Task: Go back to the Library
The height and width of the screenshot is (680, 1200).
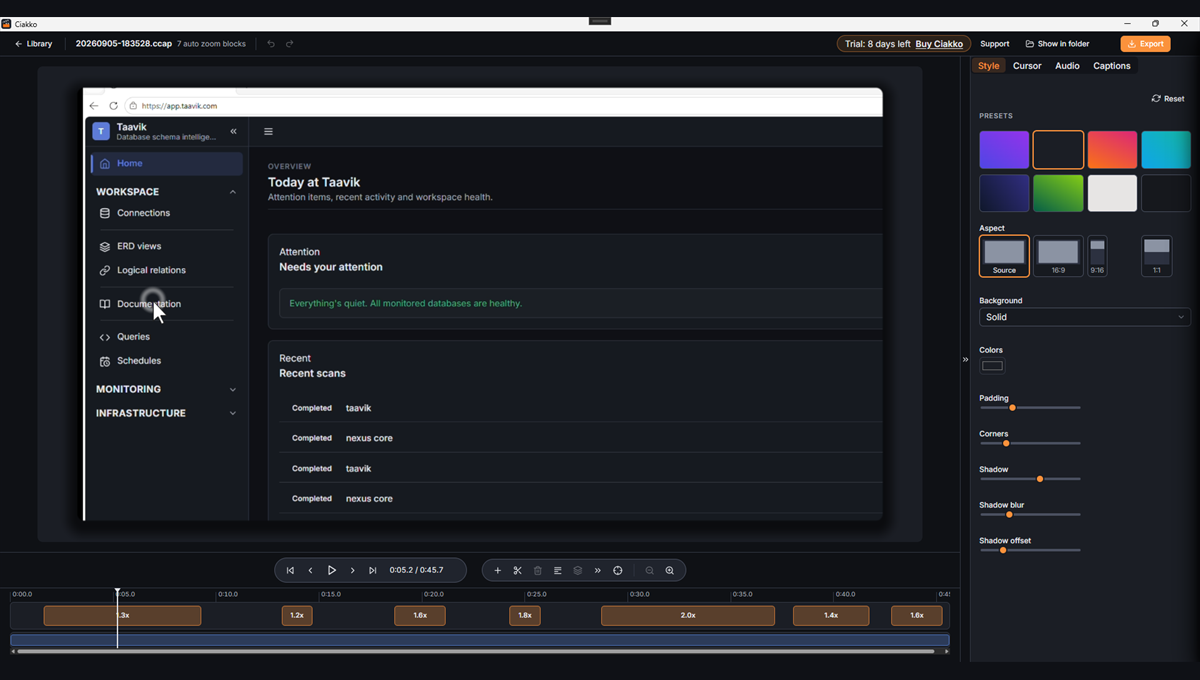Action: point(33,44)
